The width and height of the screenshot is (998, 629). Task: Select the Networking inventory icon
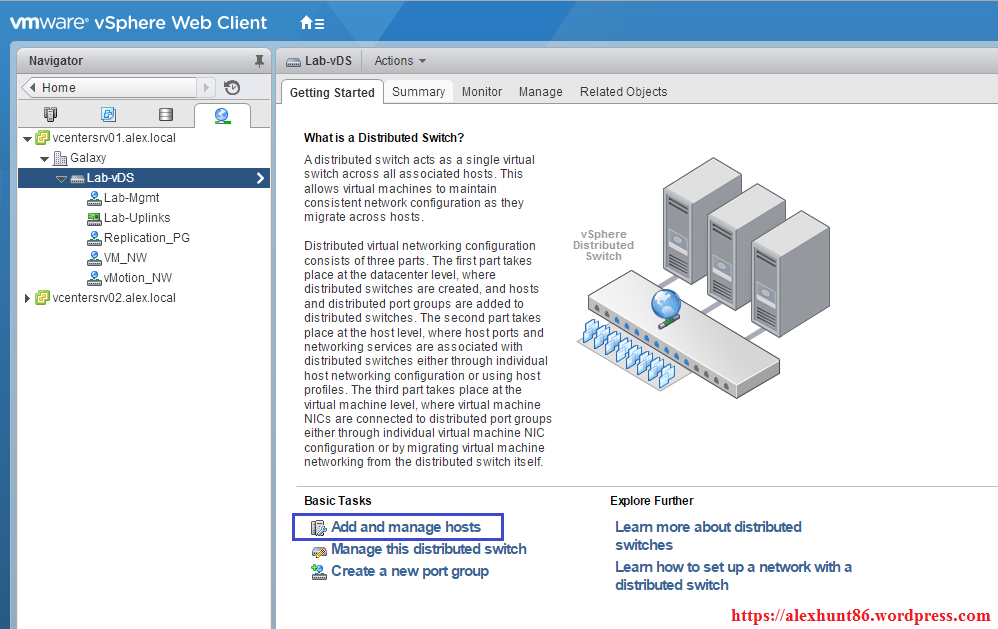[x=222, y=116]
